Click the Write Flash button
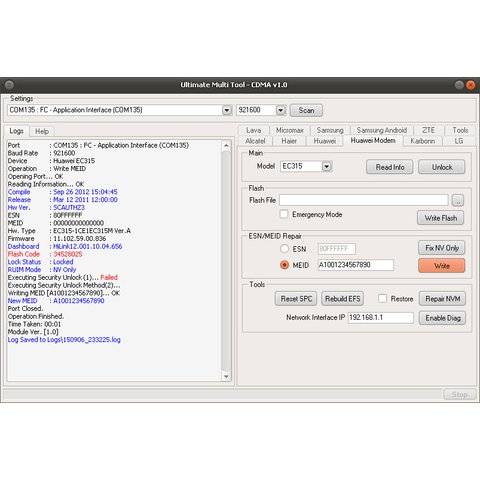480x480 pixels. pos(441,218)
